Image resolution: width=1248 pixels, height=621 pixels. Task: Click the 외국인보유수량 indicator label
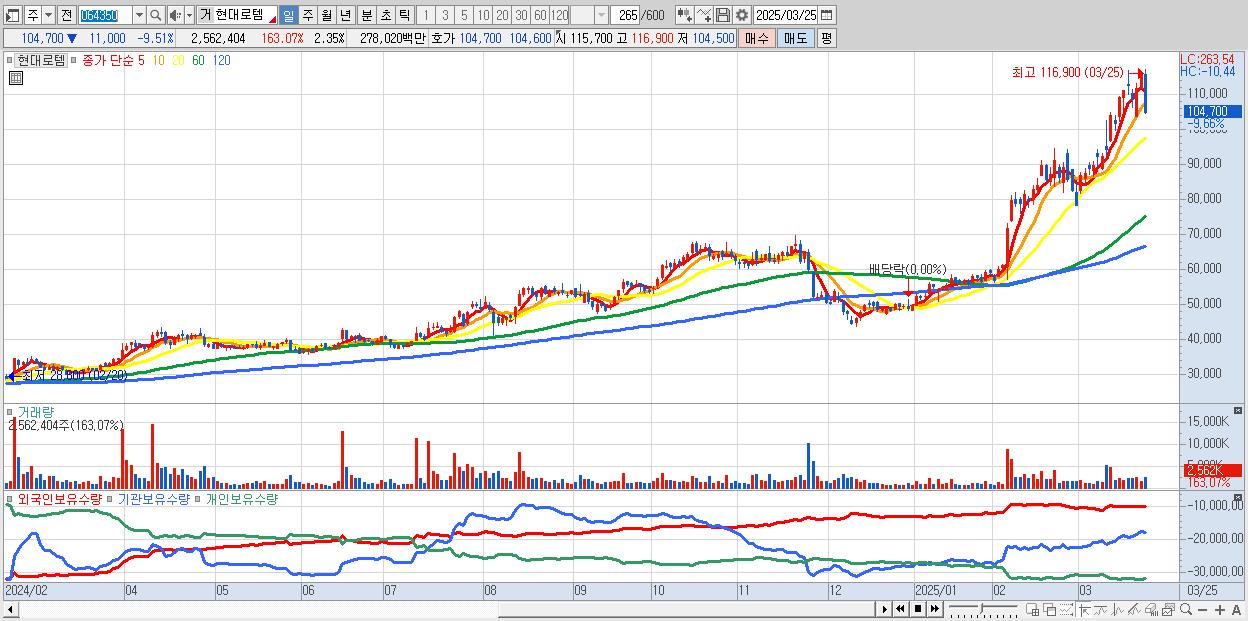click(x=59, y=498)
